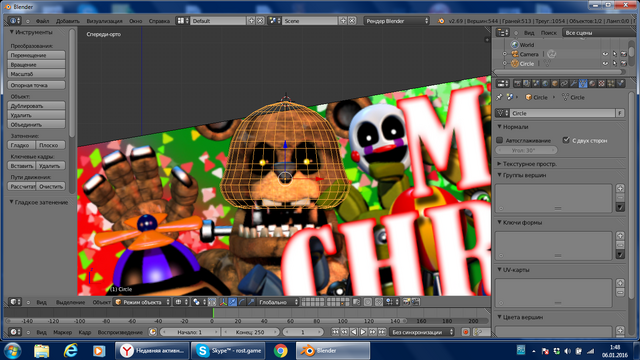The height and width of the screenshot is (360, 640).
Task: Click the Перемещение button
Action: (36, 55)
